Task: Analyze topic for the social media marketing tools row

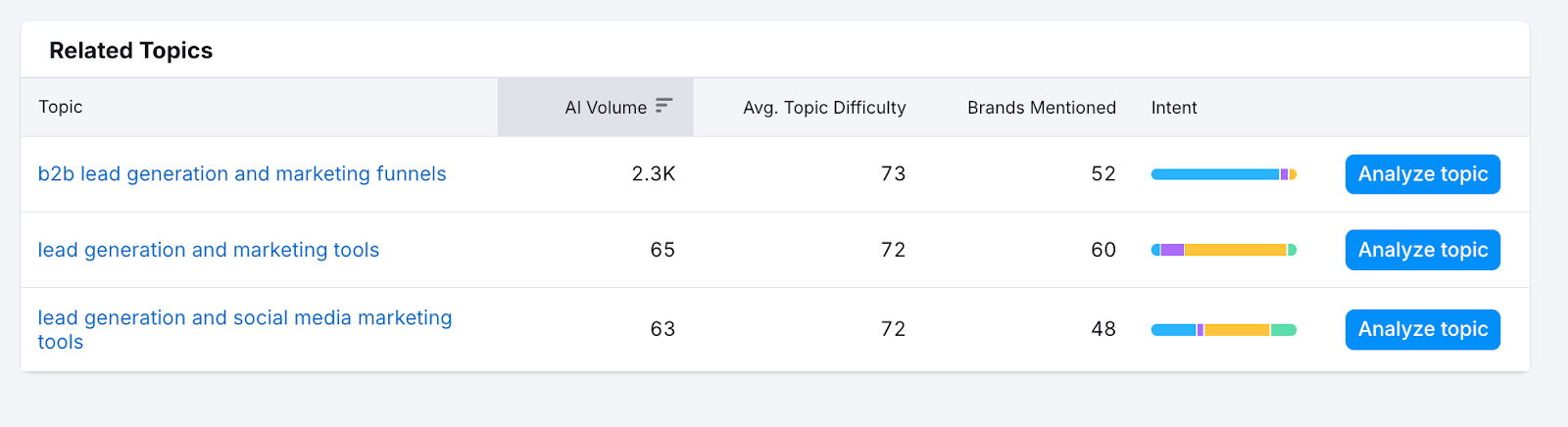Action: click(1422, 329)
